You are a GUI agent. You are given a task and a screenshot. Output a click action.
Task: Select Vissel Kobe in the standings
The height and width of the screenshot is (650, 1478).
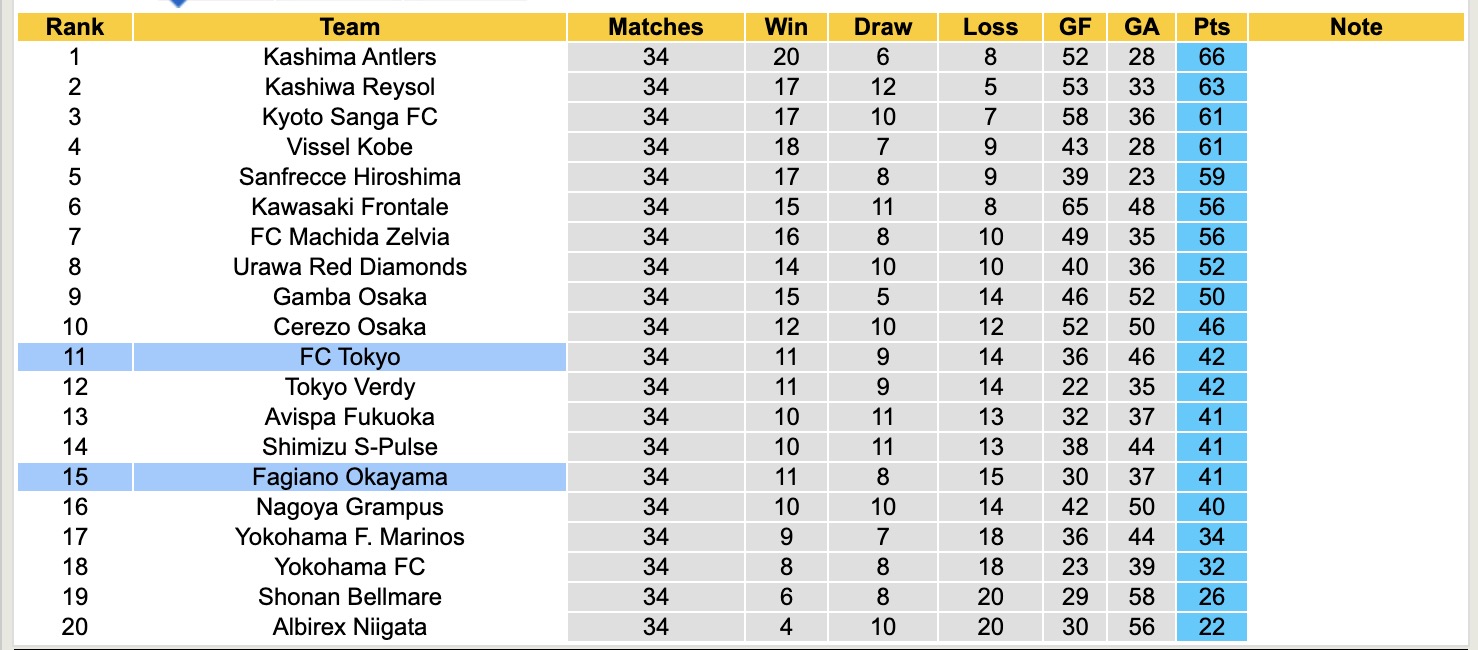[350, 147]
